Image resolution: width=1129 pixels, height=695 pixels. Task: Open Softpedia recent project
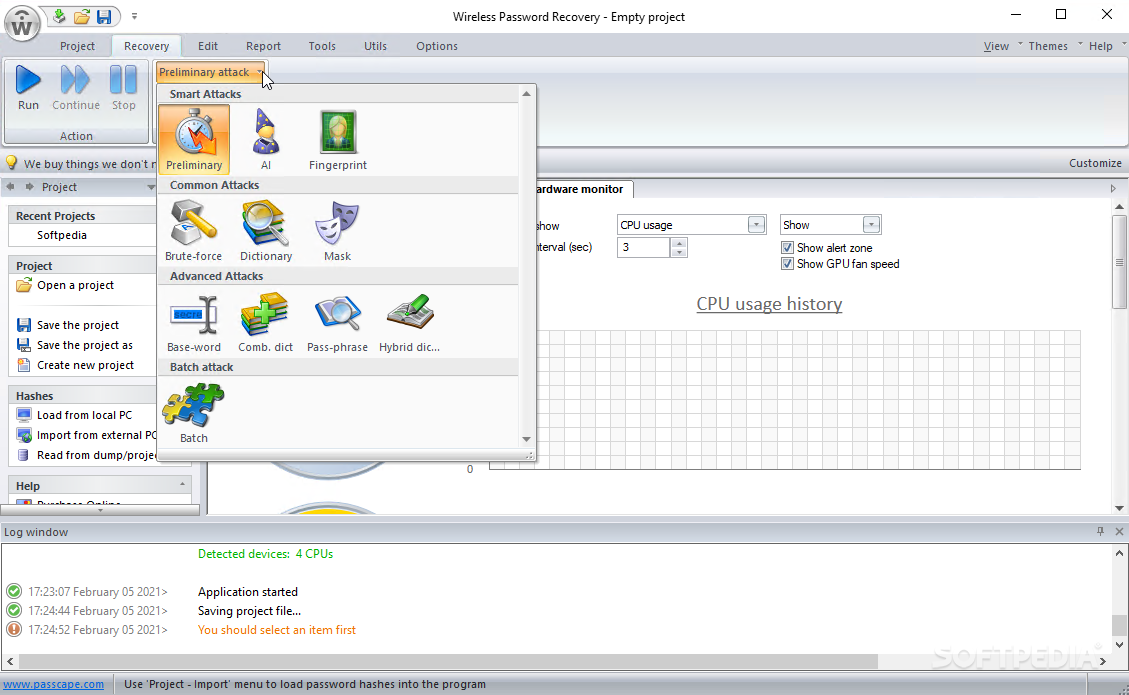[62, 236]
